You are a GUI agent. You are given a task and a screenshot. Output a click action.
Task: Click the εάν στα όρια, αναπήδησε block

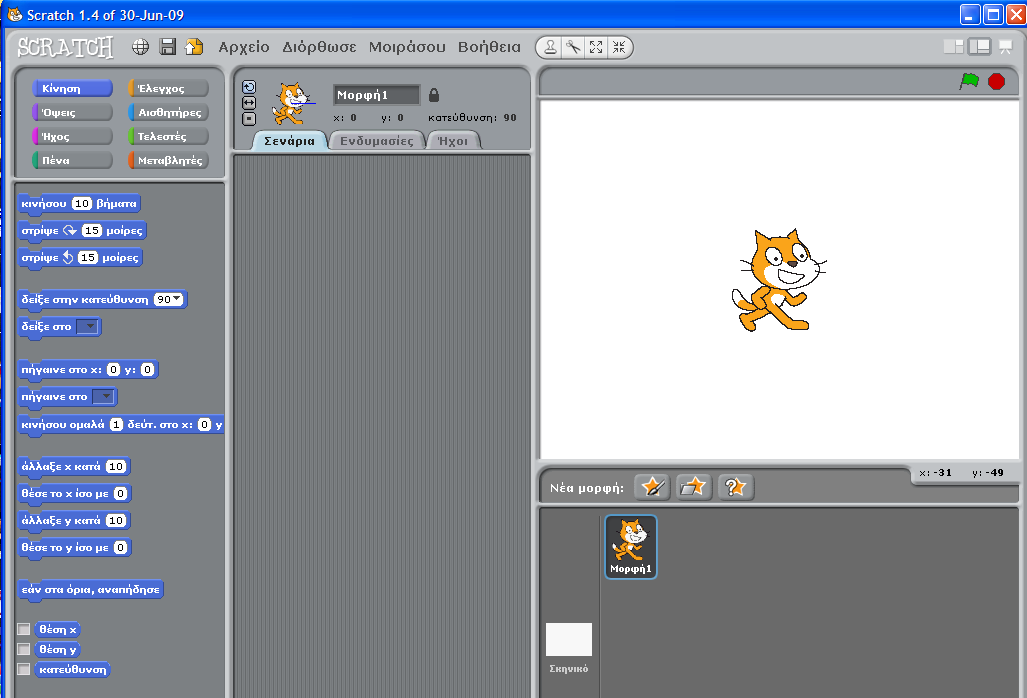tap(90, 589)
